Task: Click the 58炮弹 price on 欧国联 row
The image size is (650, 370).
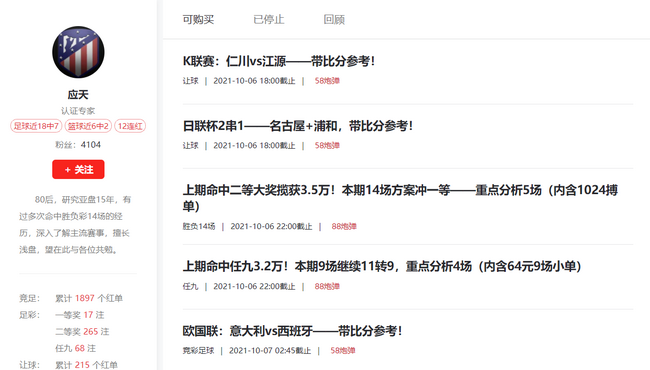Action: coord(343,351)
